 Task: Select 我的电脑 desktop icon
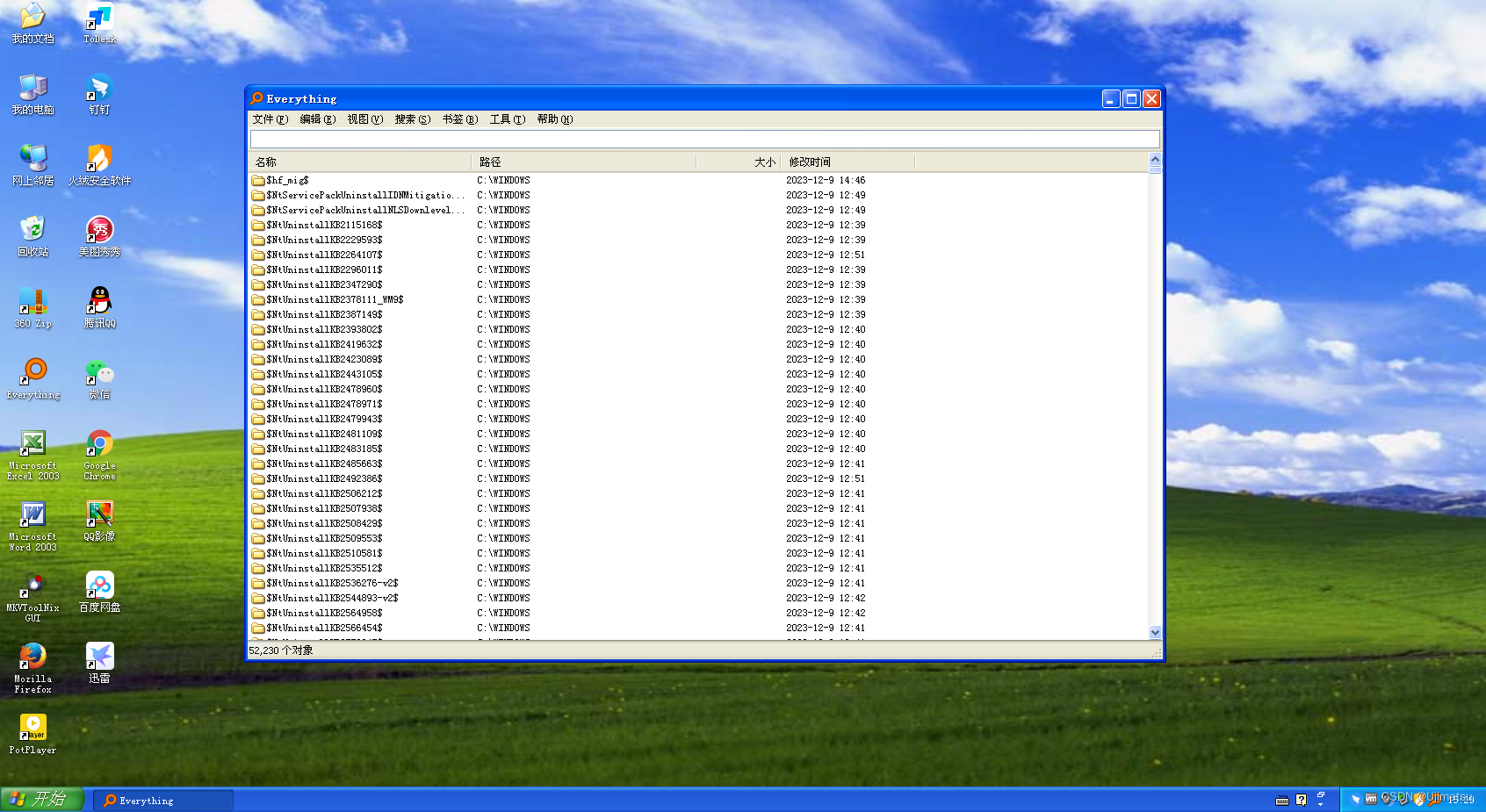point(32,95)
